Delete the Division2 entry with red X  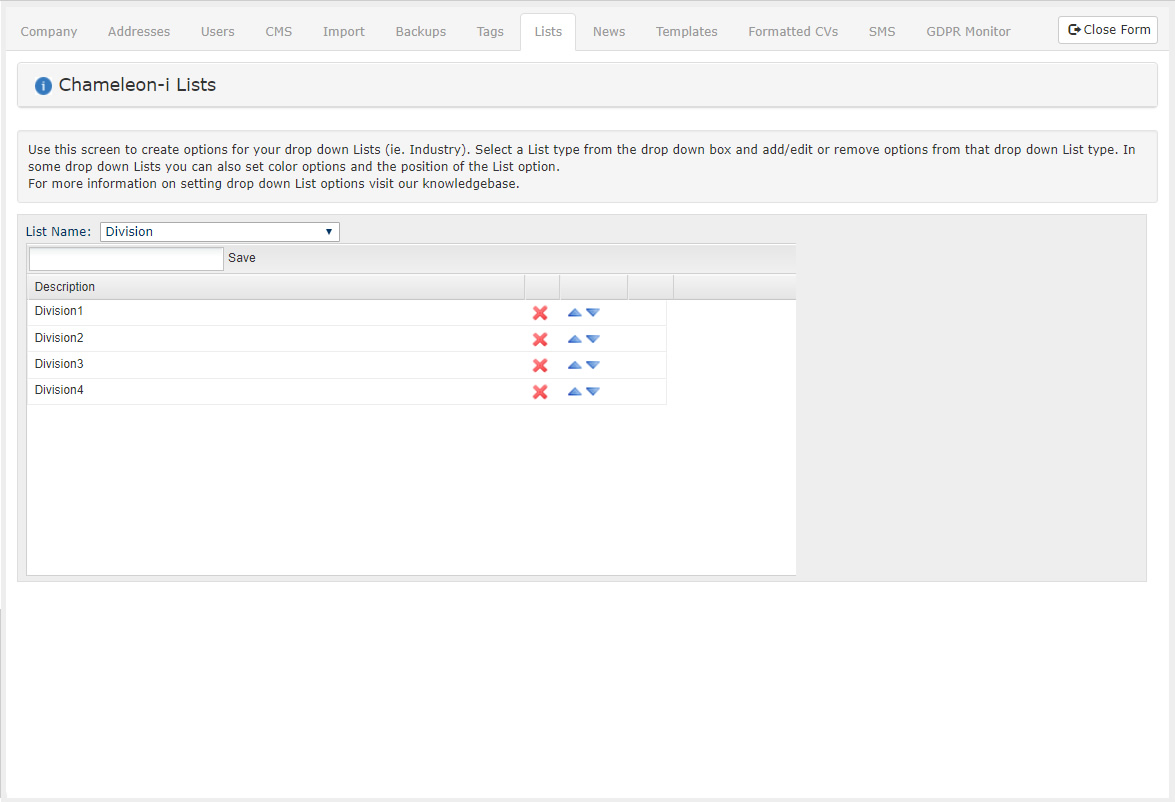coord(540,340)
